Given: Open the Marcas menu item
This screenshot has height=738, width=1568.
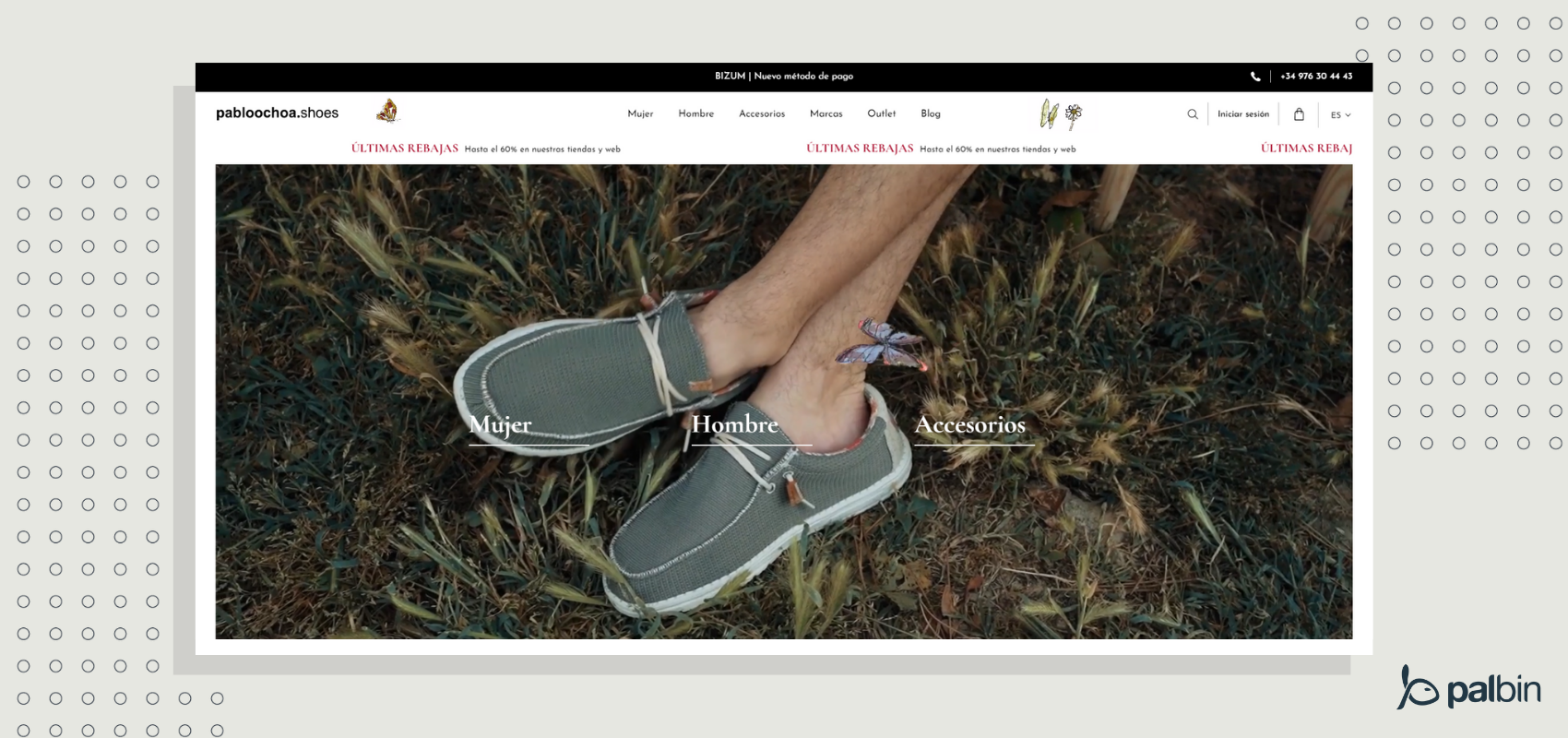Looking at the screenshot, I should [826, 113].
